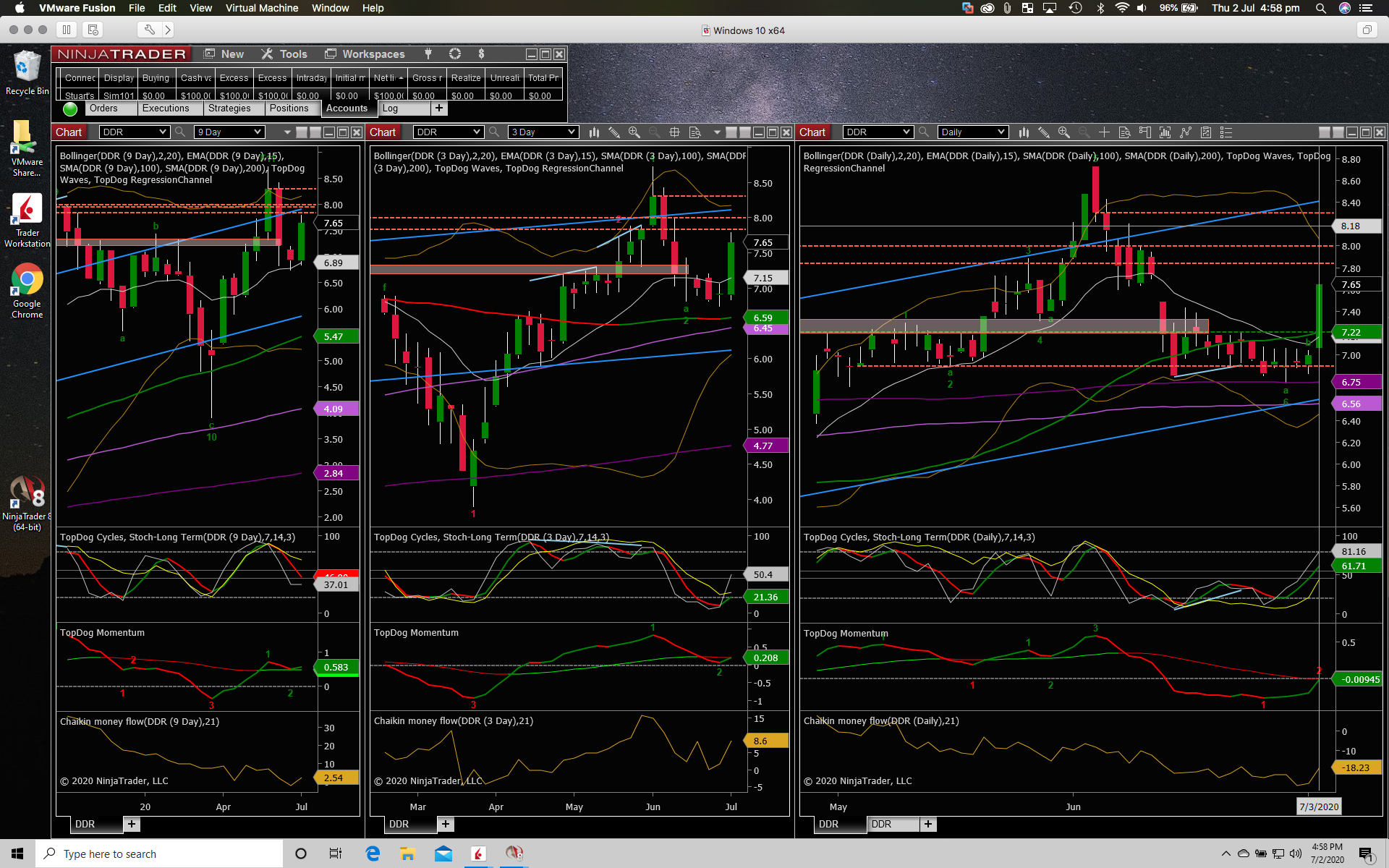
Task: Click the green 7.22 price marker on Daily chart
Action: pyautogui.click(x=1355, y=333)
